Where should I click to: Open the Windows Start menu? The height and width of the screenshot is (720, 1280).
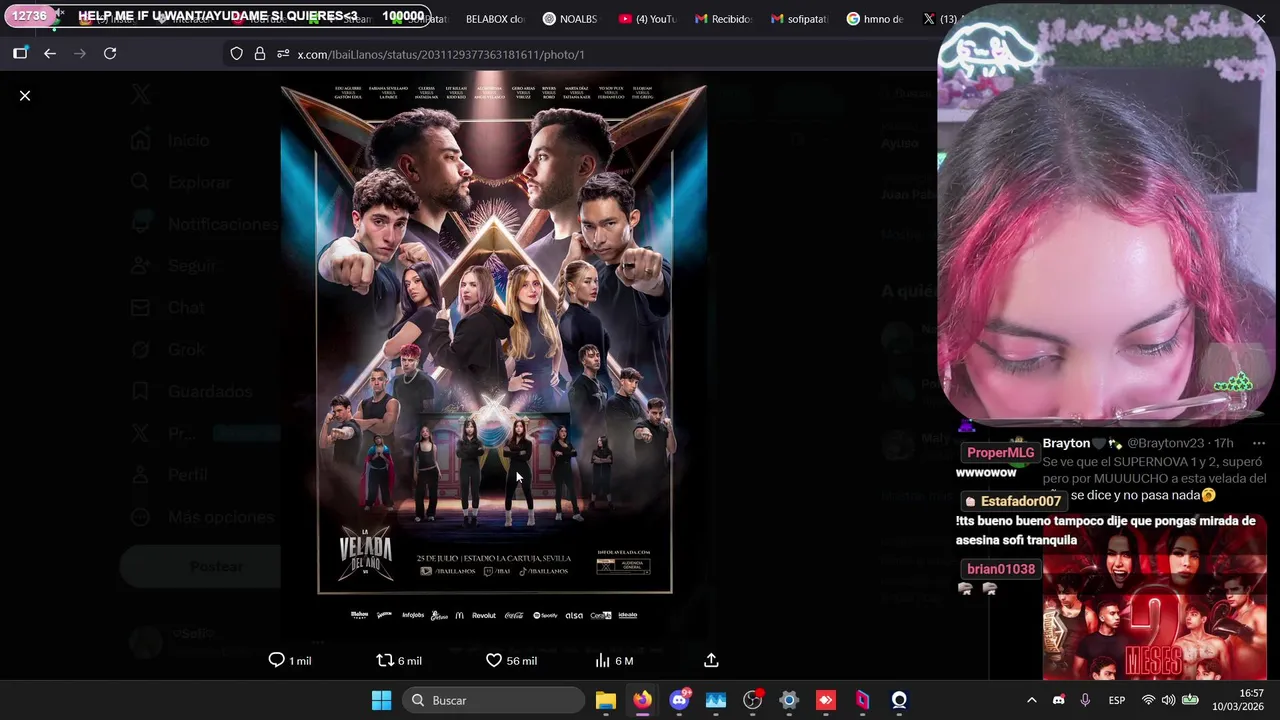click(x=381, y=700)
